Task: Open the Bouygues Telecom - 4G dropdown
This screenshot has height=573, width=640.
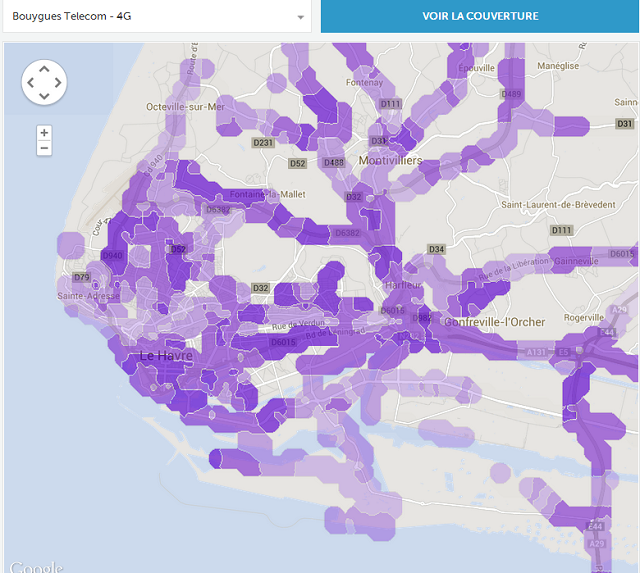Action: 156,17
